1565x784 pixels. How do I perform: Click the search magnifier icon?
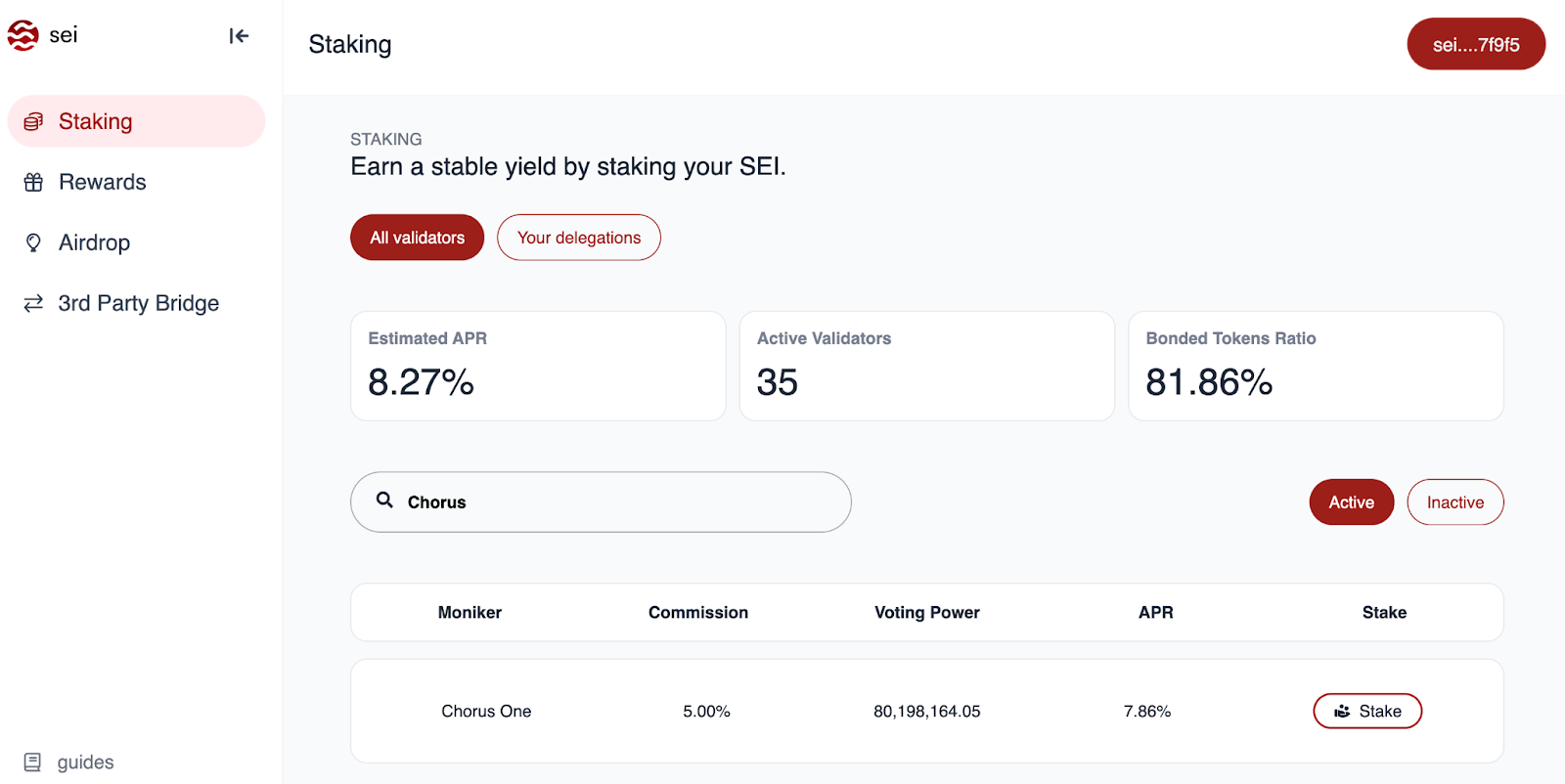(385, 501)
